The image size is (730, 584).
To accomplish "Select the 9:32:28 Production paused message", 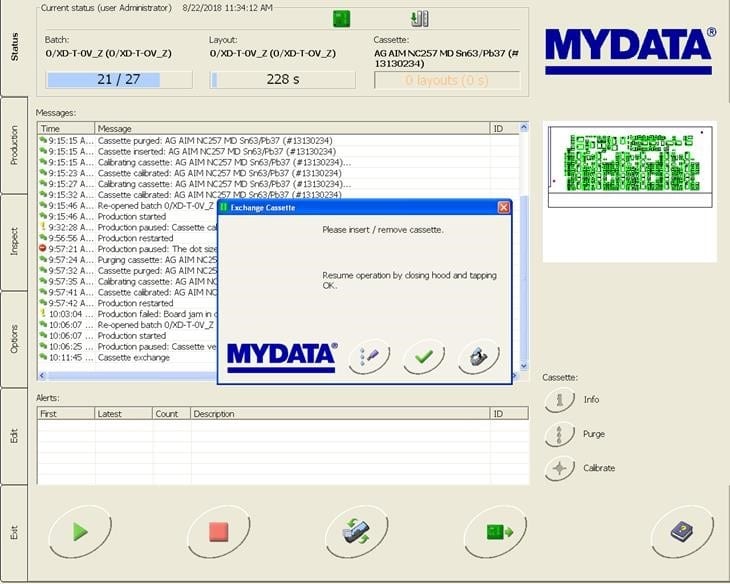I will (x=128, y=227).
